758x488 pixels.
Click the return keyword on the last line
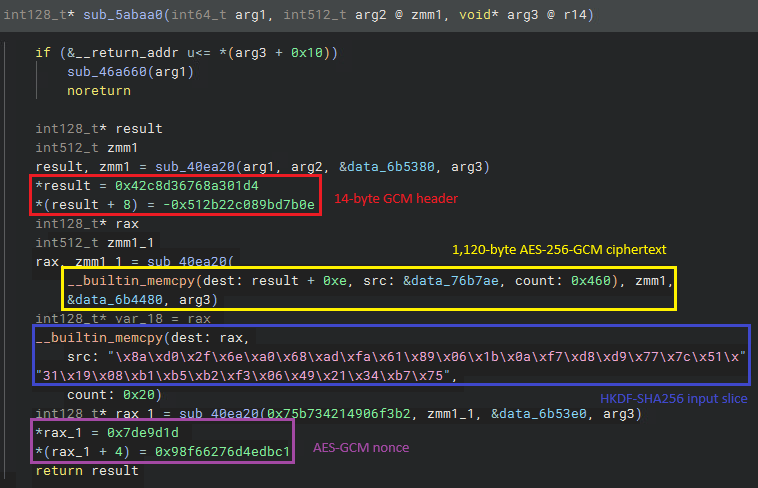pyautogui.click(x=59, y=470)
